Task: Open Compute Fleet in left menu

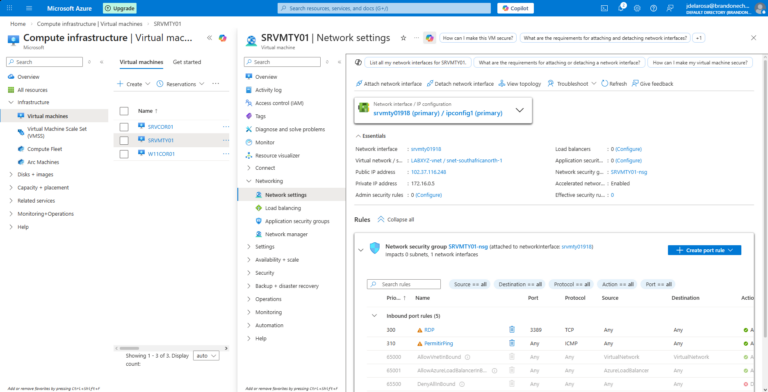Action: 45,149
